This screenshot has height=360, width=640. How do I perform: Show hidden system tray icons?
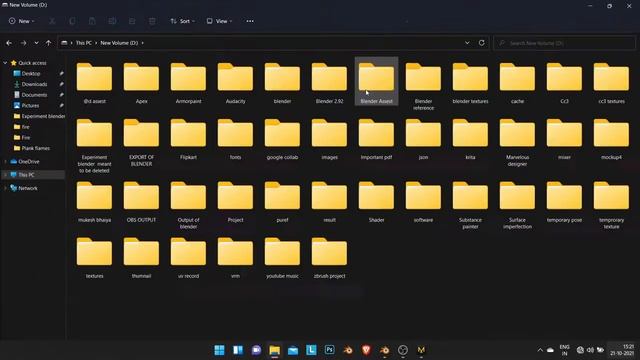tap(540, 350)
